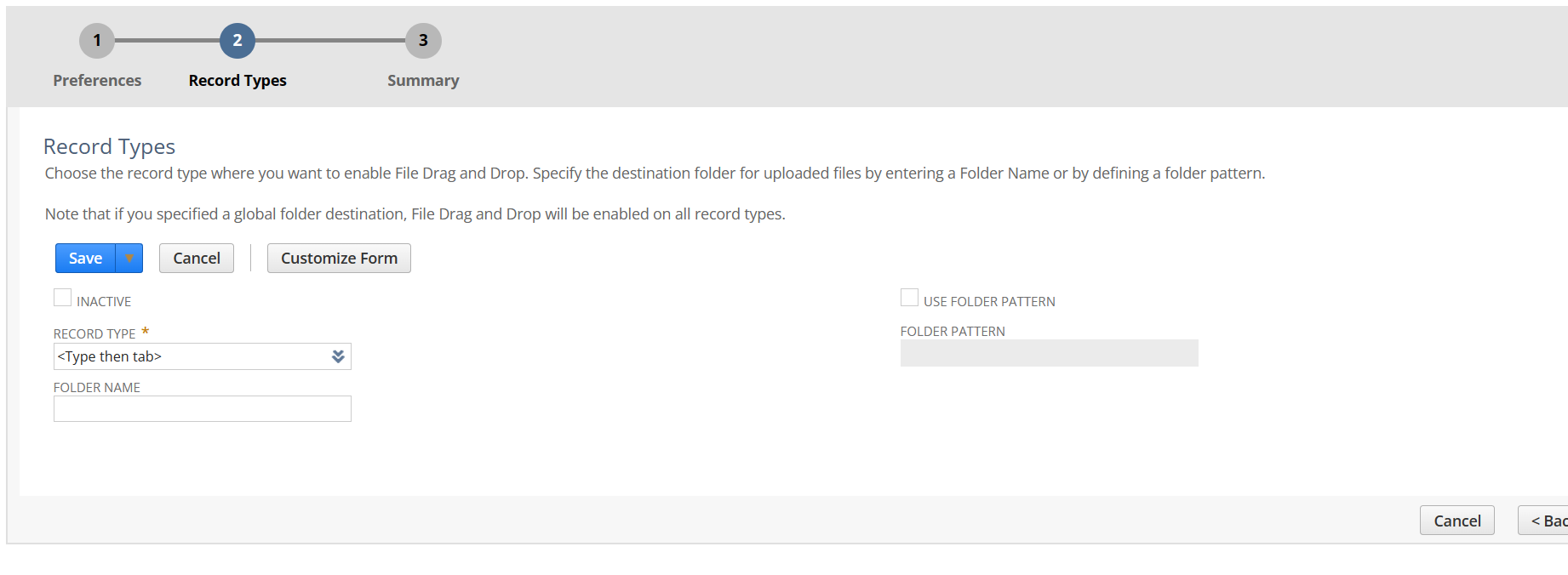Click the step 2 circle in wizard

(237, 41)
